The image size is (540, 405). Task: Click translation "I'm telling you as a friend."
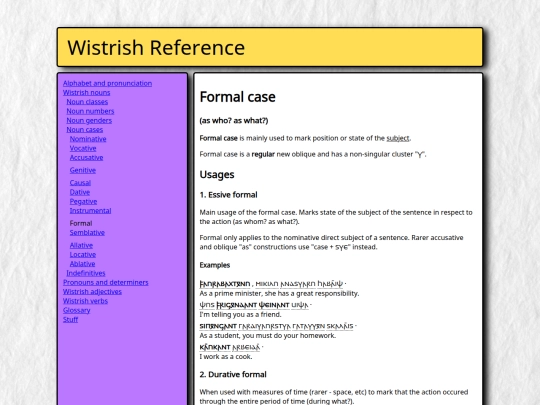[240, 315]
